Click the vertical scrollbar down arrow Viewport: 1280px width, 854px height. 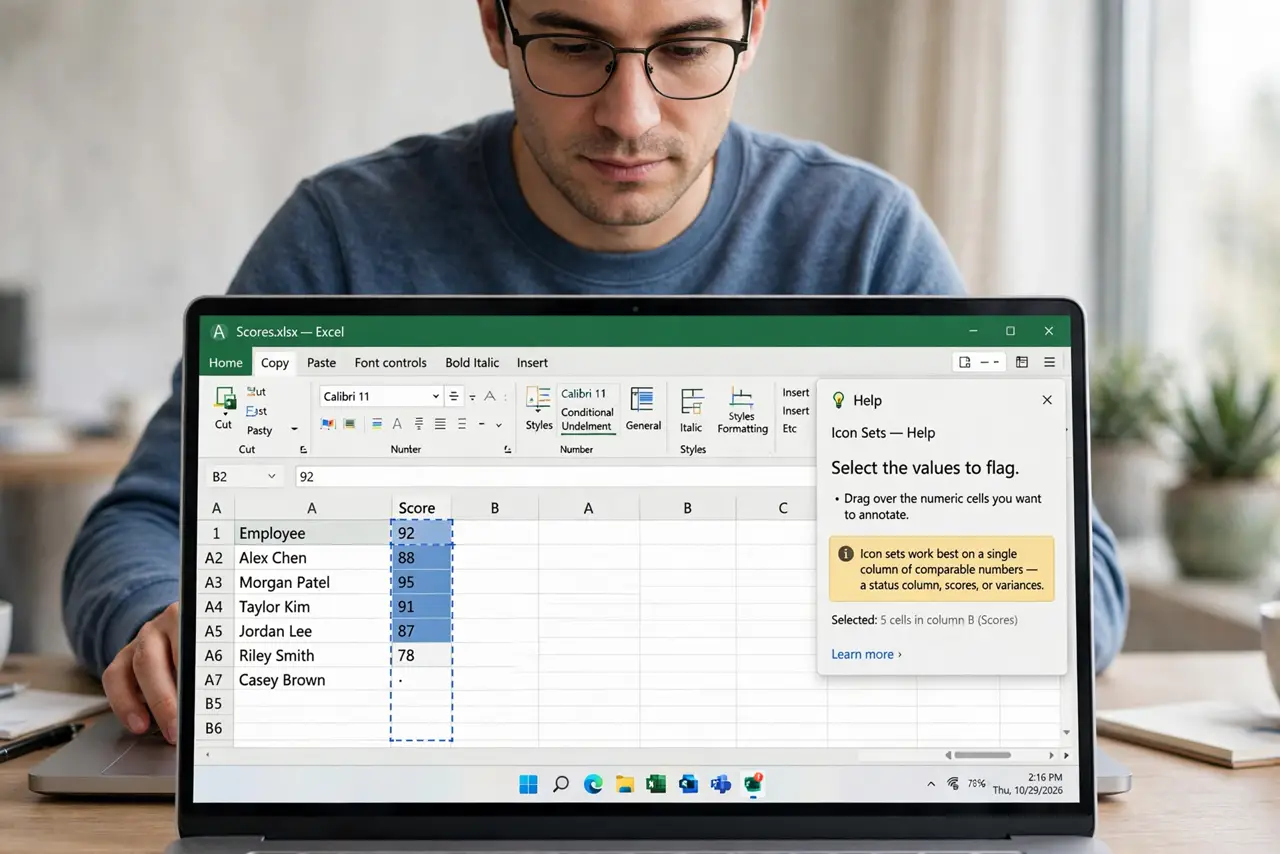(x=1066, y=733)
